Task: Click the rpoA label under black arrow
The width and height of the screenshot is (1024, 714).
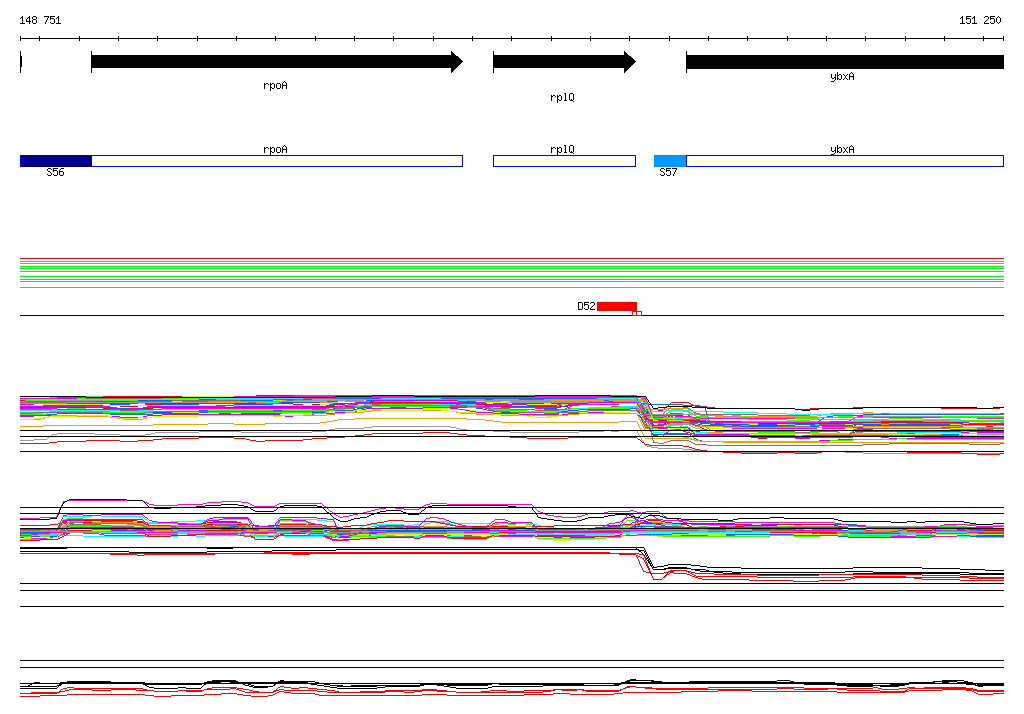Action: pos(275,86)
